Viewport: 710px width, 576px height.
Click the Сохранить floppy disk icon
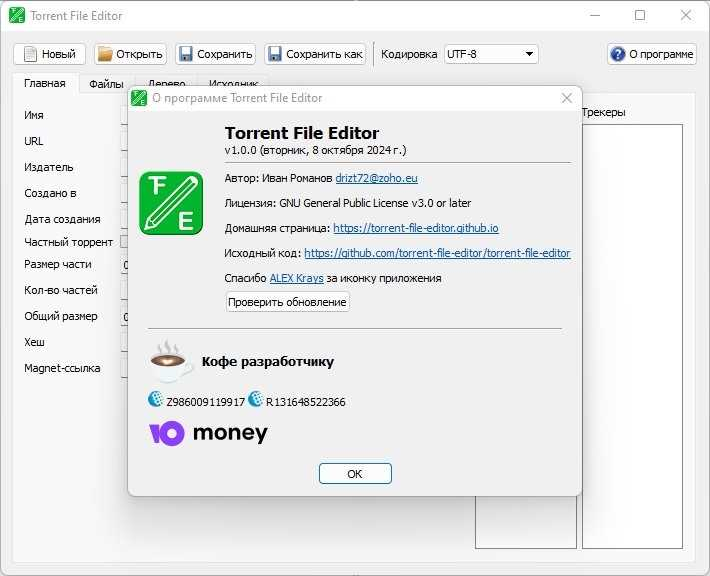186,54
